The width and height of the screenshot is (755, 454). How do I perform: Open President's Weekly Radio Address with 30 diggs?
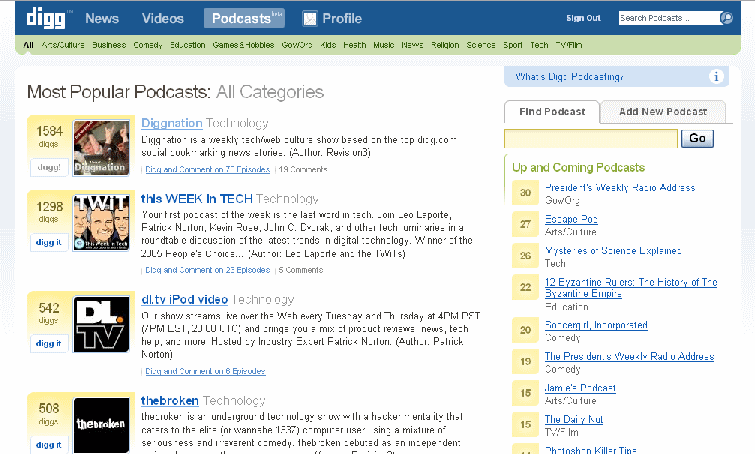click(620, 188)
